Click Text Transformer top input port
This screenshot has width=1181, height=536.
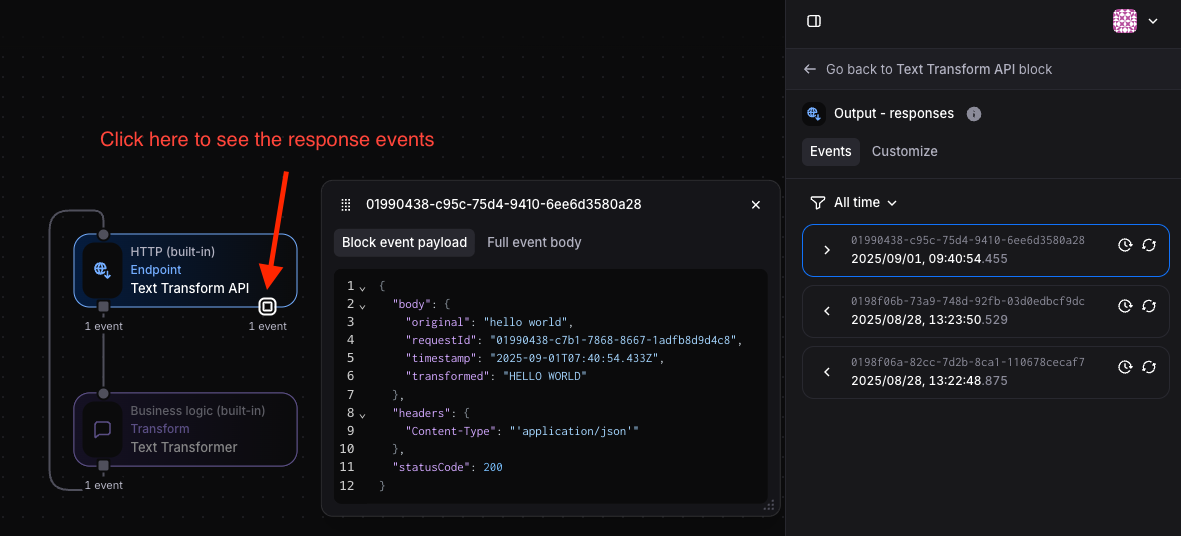tap(104, 394)
